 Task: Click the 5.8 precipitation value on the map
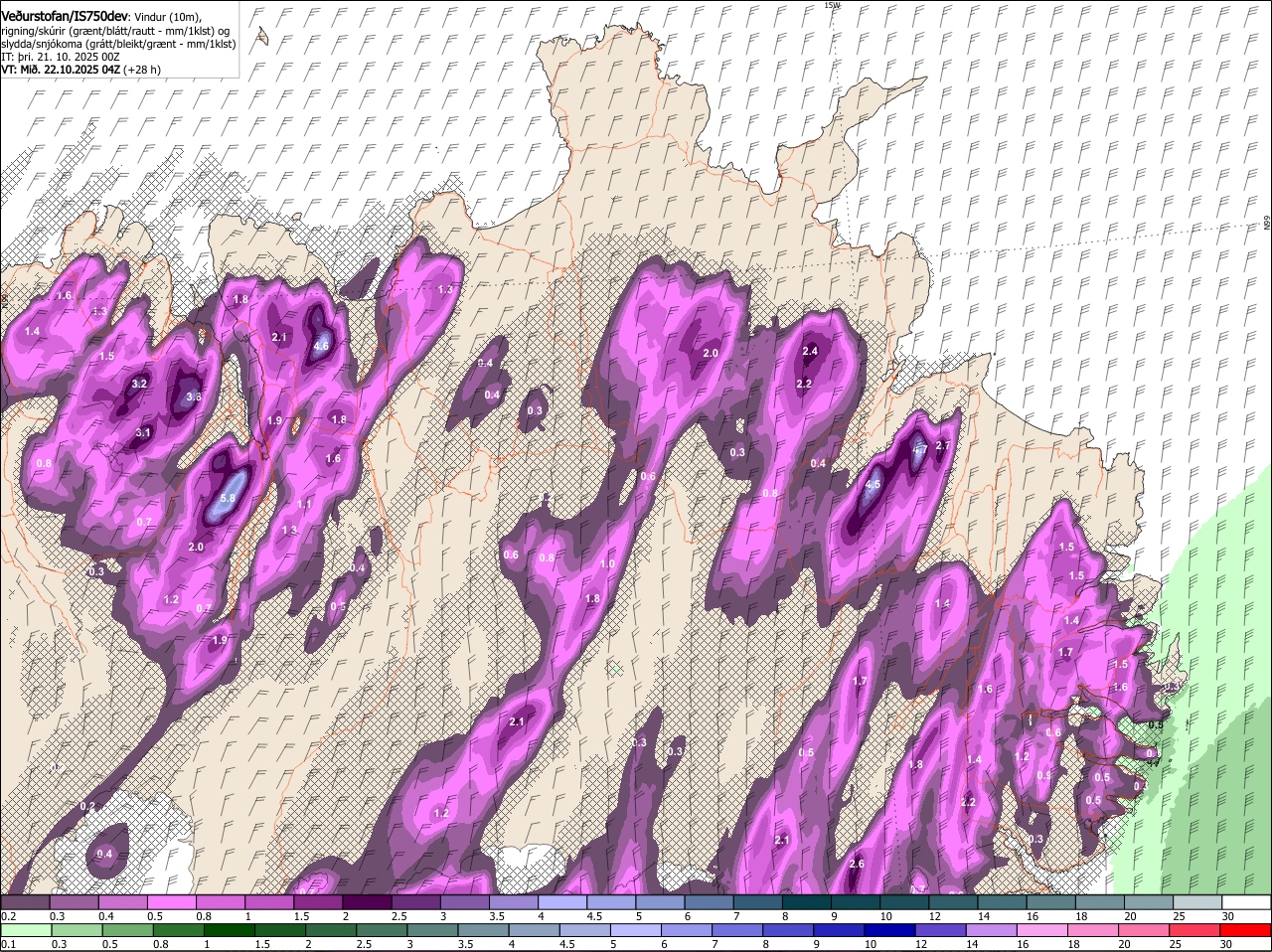click(x=228, y=499)
